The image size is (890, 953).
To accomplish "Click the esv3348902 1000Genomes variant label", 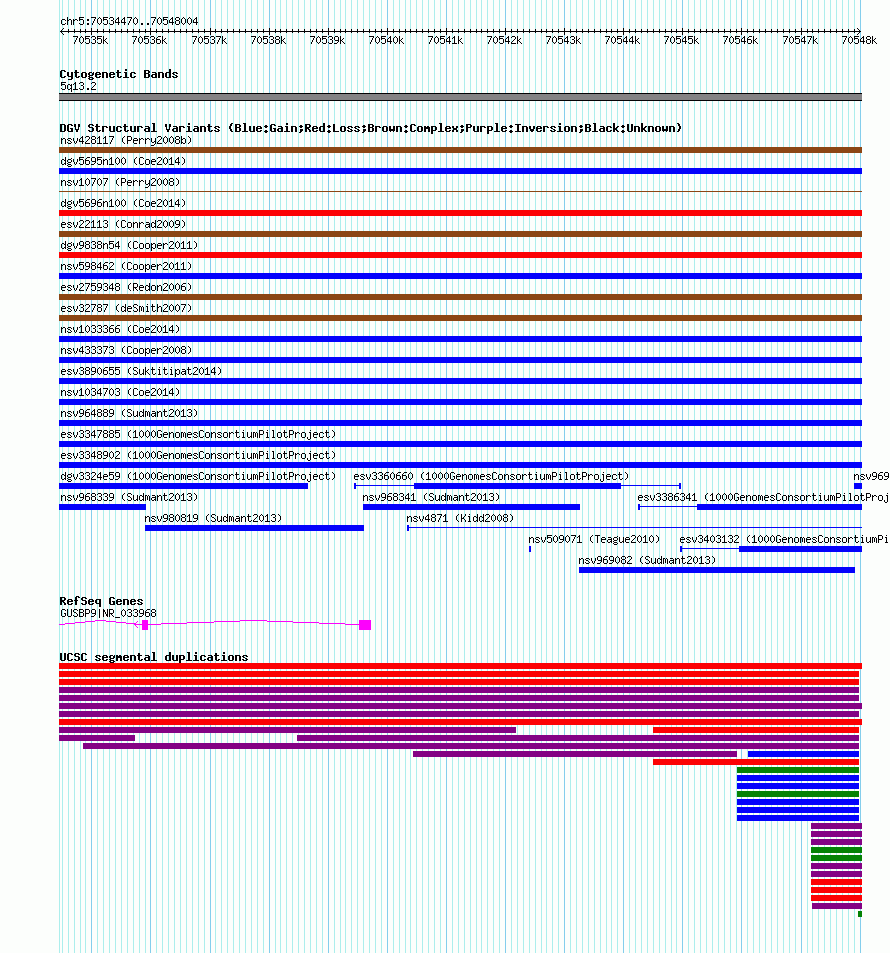I will [198, 455].
